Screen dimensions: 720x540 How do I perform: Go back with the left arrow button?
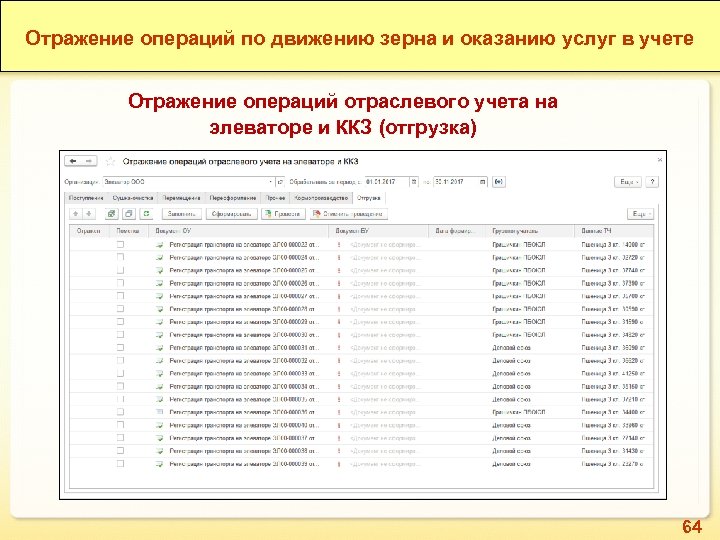point(73,161)
